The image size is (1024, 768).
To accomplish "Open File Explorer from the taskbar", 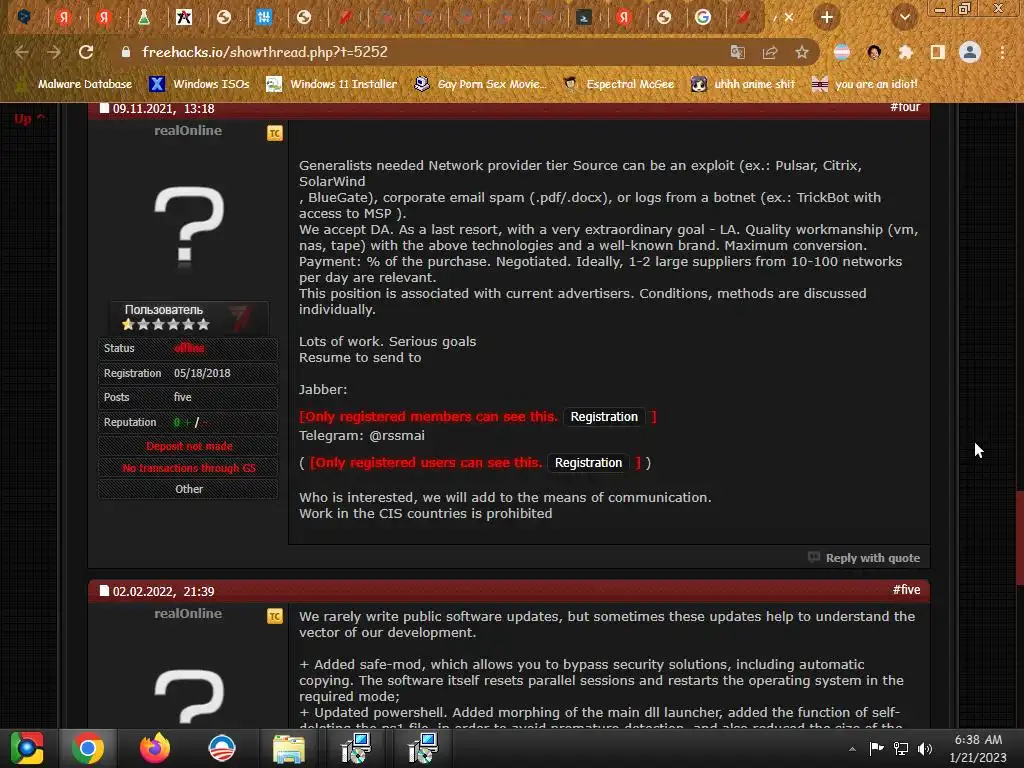I will (289, 750).
